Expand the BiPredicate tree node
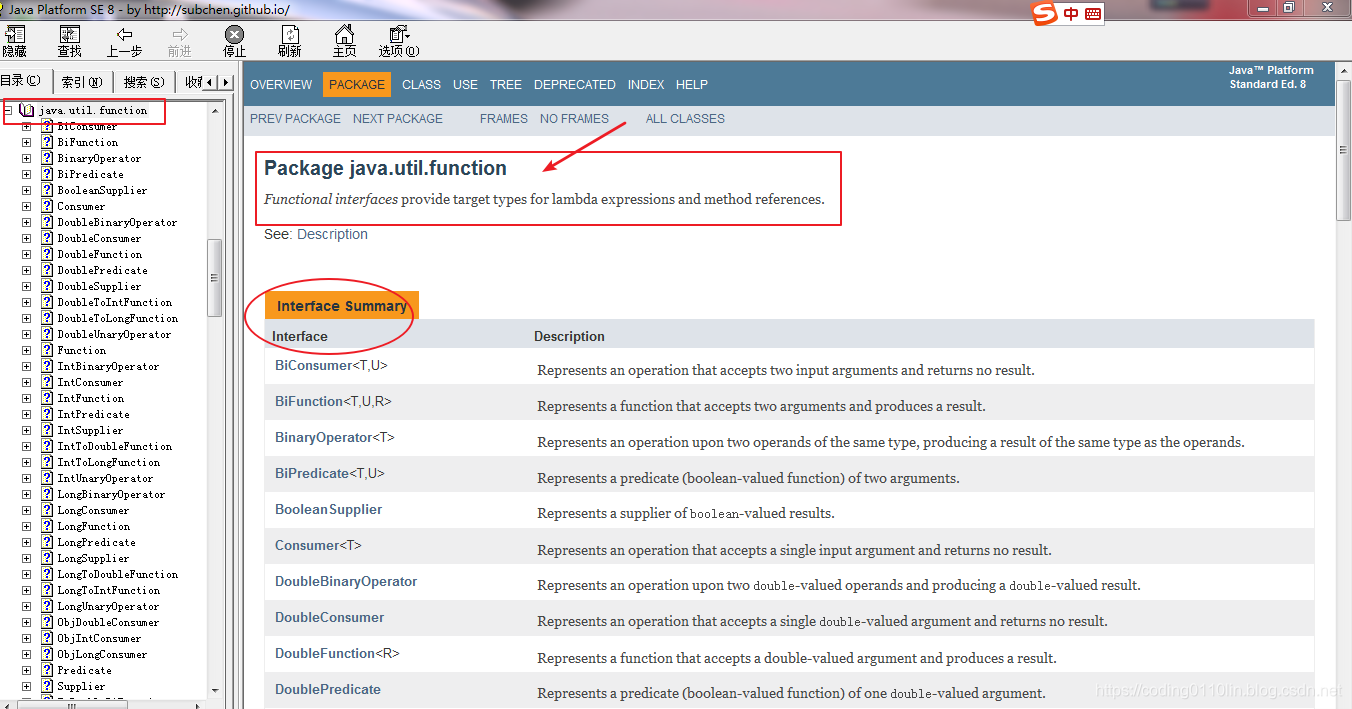 click(x=27, y=174)
